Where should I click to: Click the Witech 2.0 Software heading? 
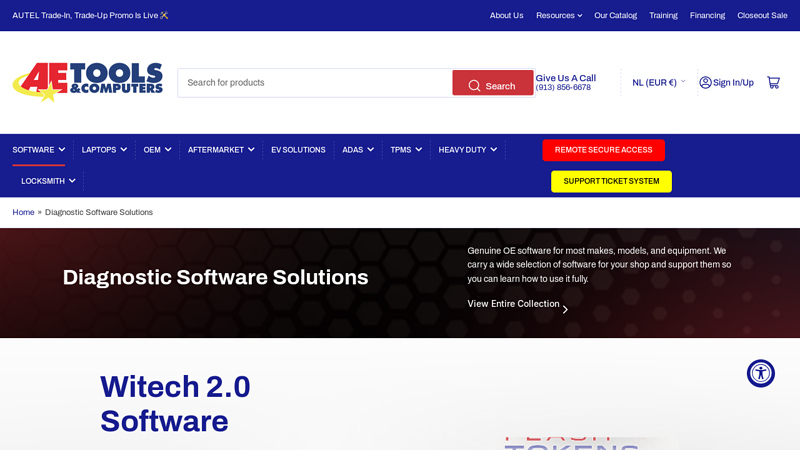coord(175,404)
